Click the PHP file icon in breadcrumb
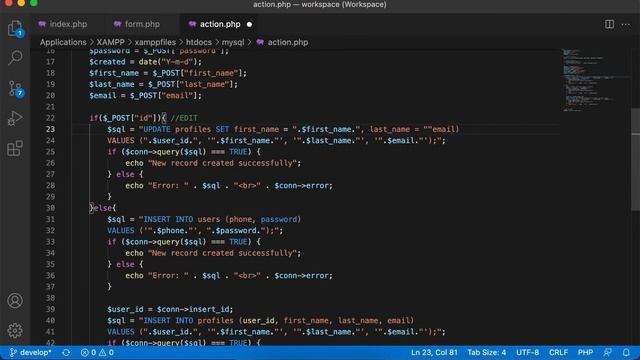Image resolution: width=640 pixels, height=360 pixels. click(x=260, y=42)
